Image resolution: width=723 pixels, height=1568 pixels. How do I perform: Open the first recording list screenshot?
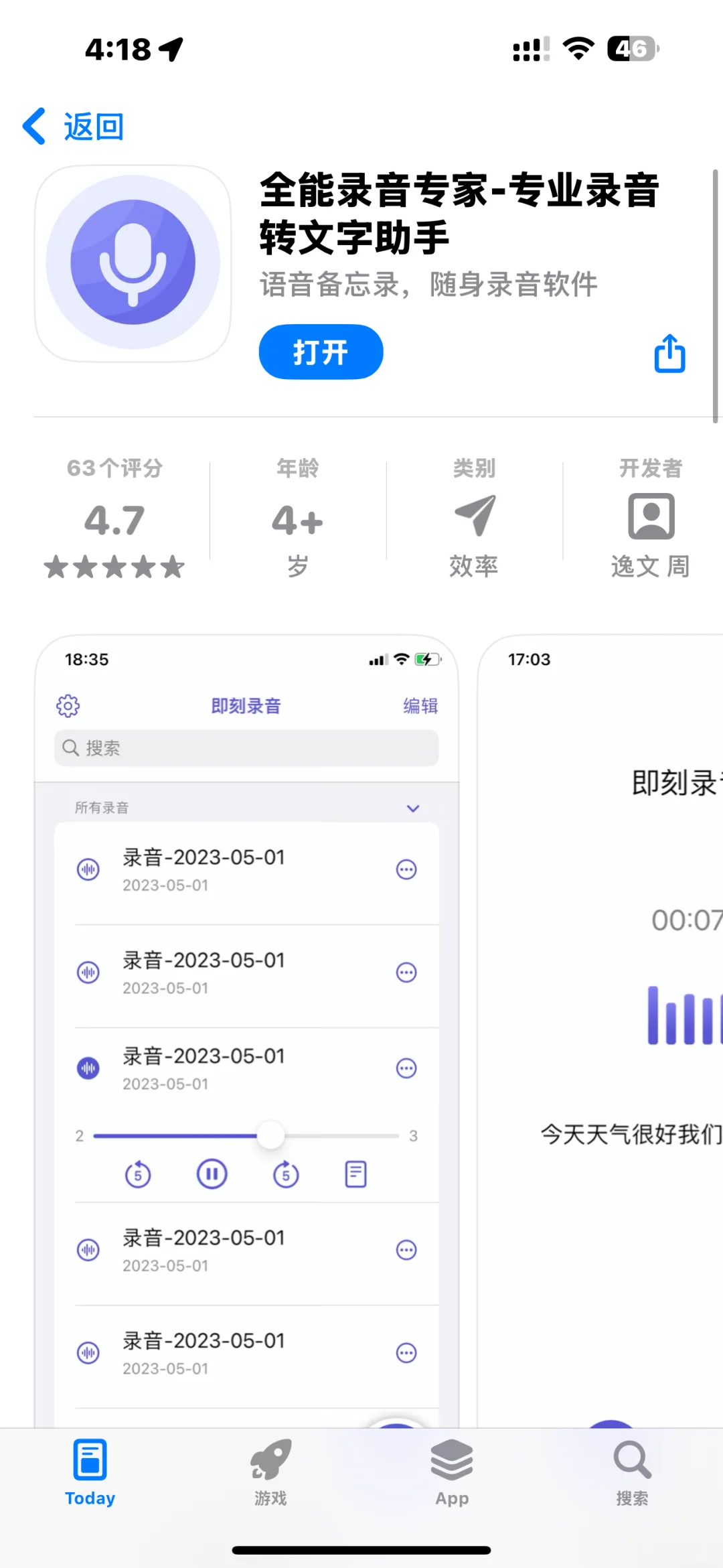click(246, 1031)
